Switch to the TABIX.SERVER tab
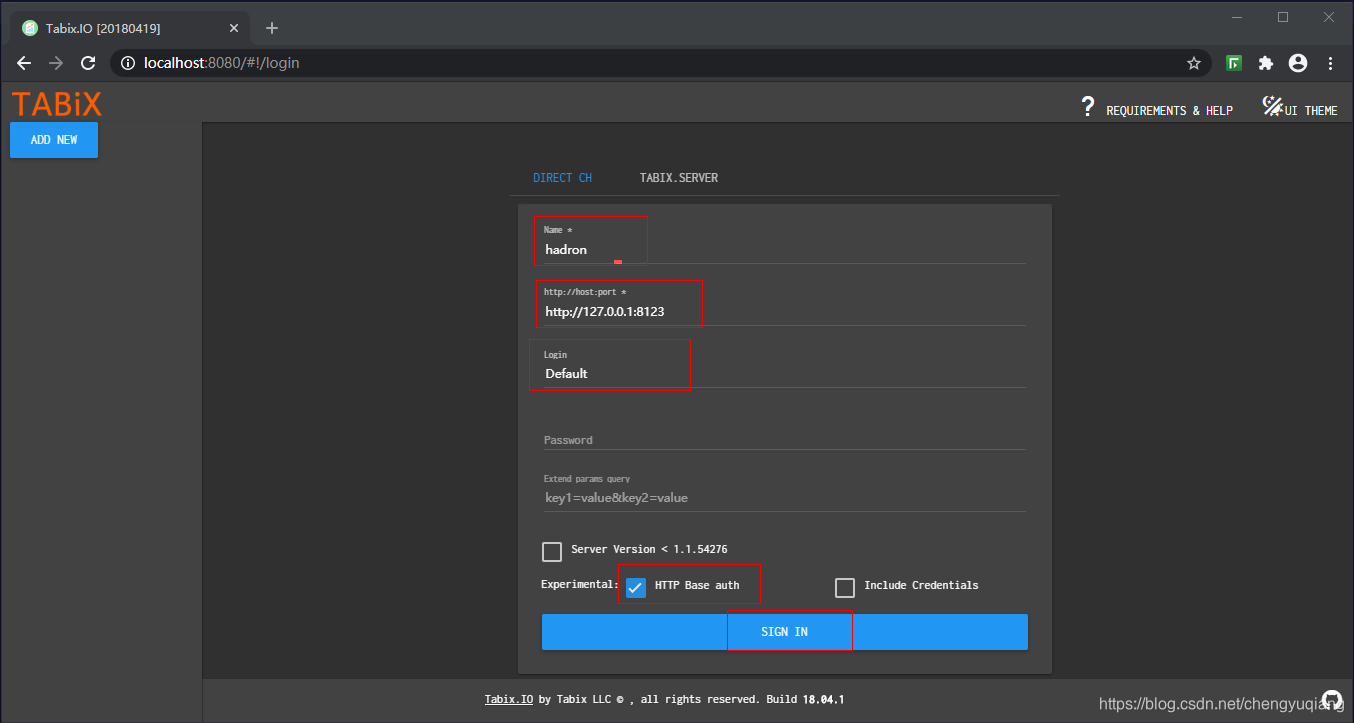Image resolution: width=1354 pixels, height=723 pixels. coord(679,178)
